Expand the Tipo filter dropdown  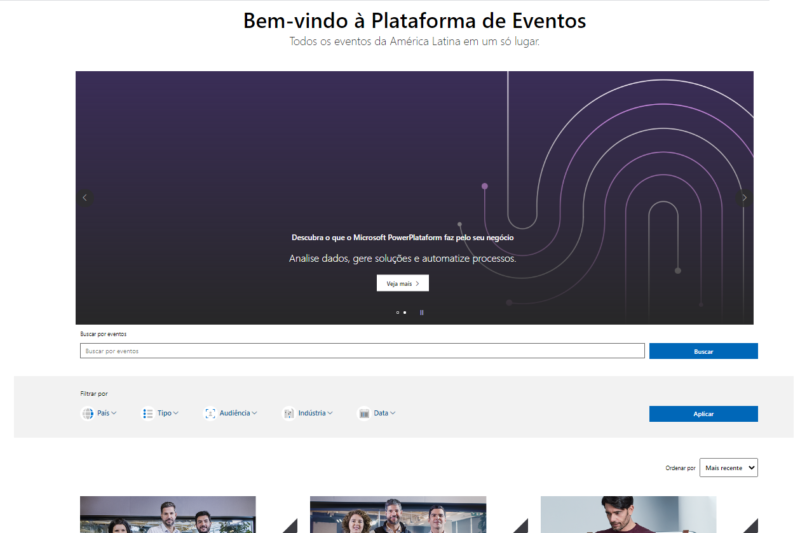click(167, 413)
